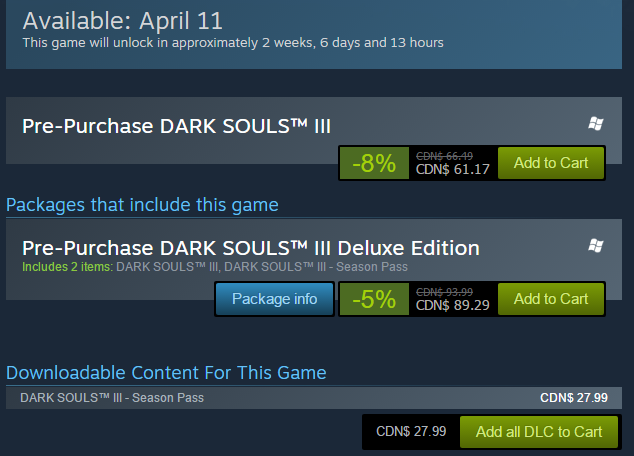Click the -5% discount badge
The image size is (634, 456).
pos(374,299)
